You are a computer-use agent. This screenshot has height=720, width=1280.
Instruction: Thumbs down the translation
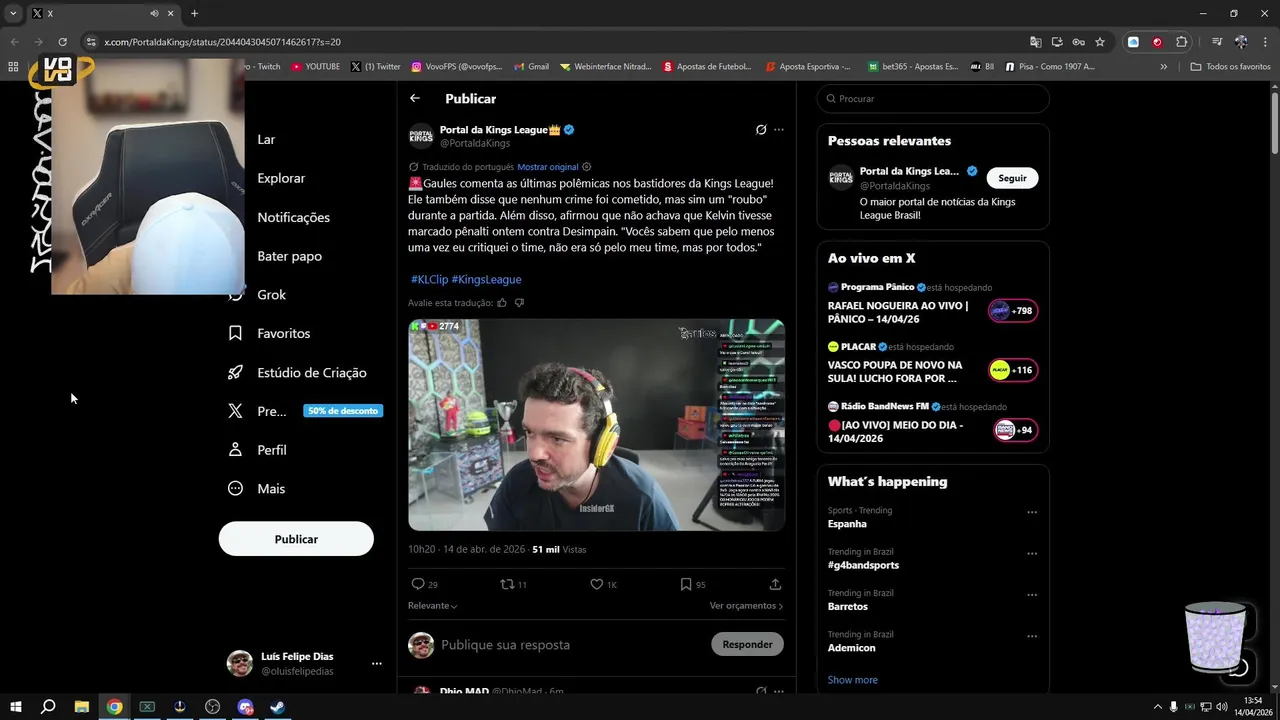pos(519,303)
